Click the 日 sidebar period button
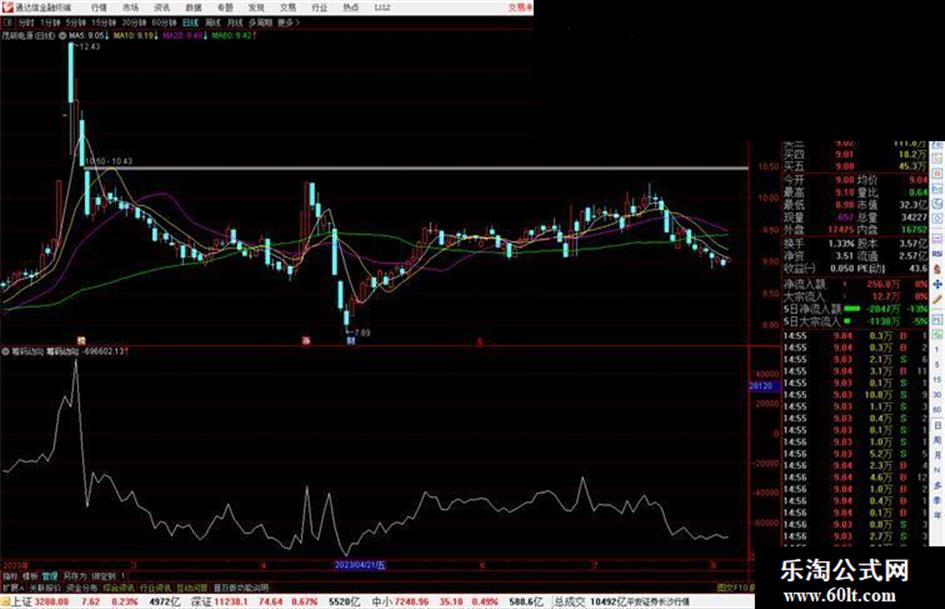The width and height of the screenshot is (945, 609). click(937, 426)
